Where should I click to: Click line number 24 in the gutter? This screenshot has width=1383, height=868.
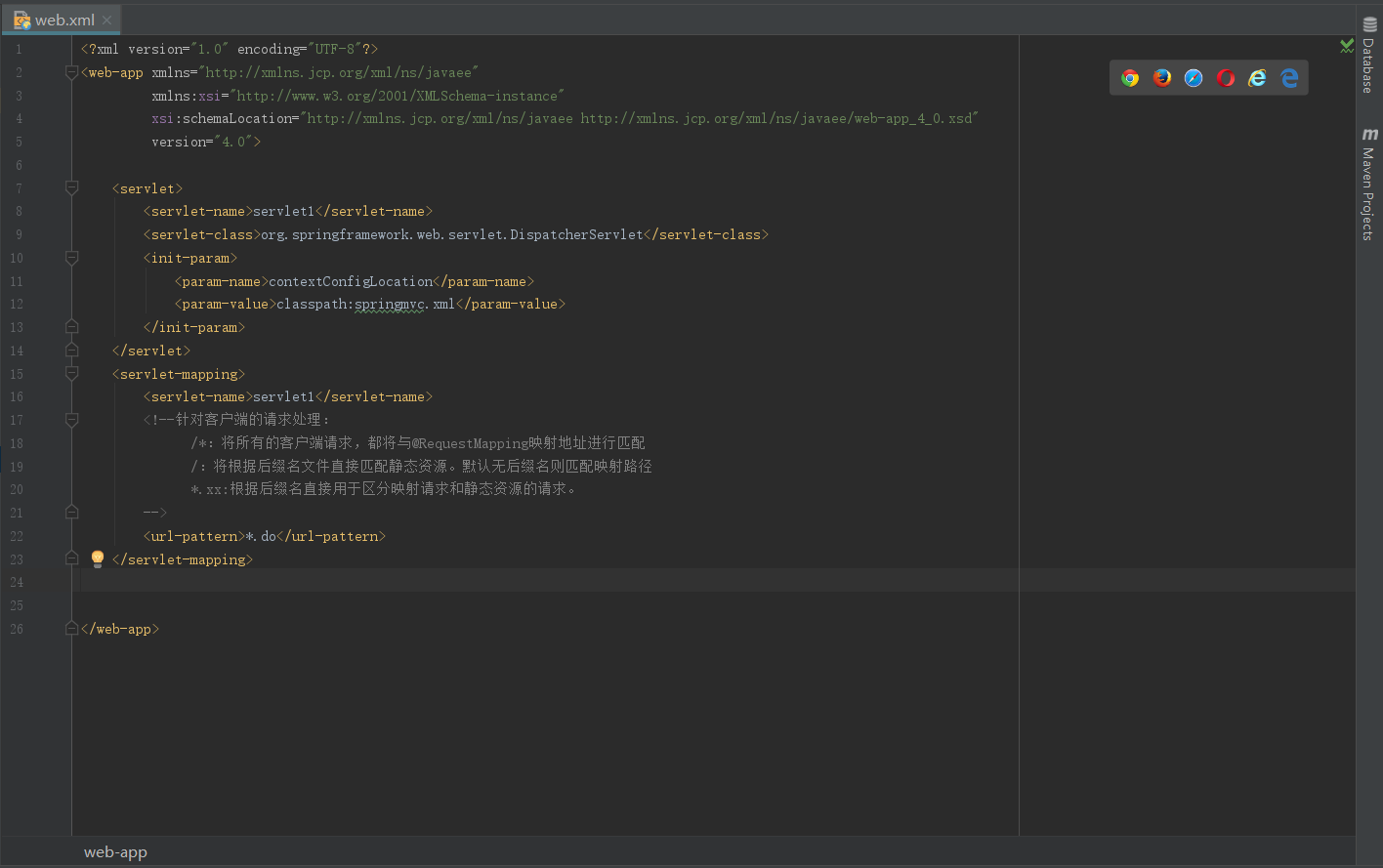(x=17, y=582)
